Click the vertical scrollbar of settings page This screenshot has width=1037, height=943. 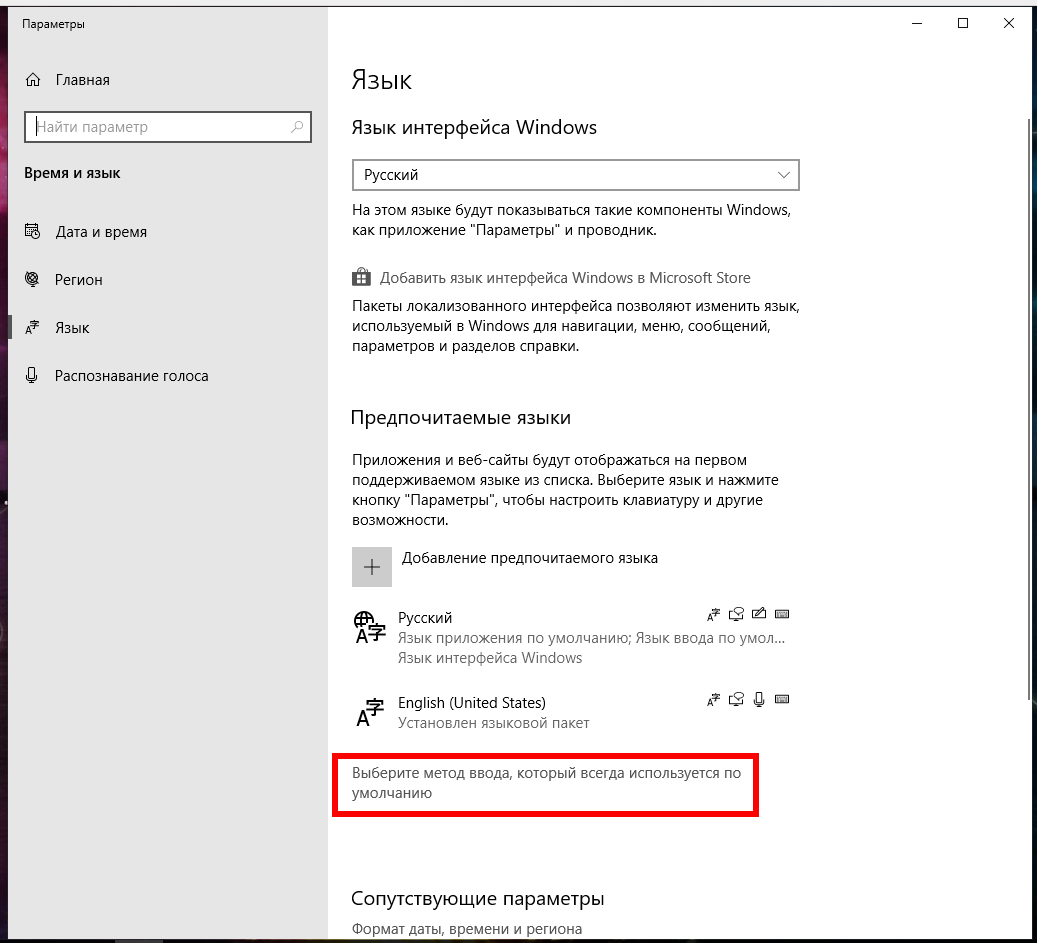(1030, 407)
